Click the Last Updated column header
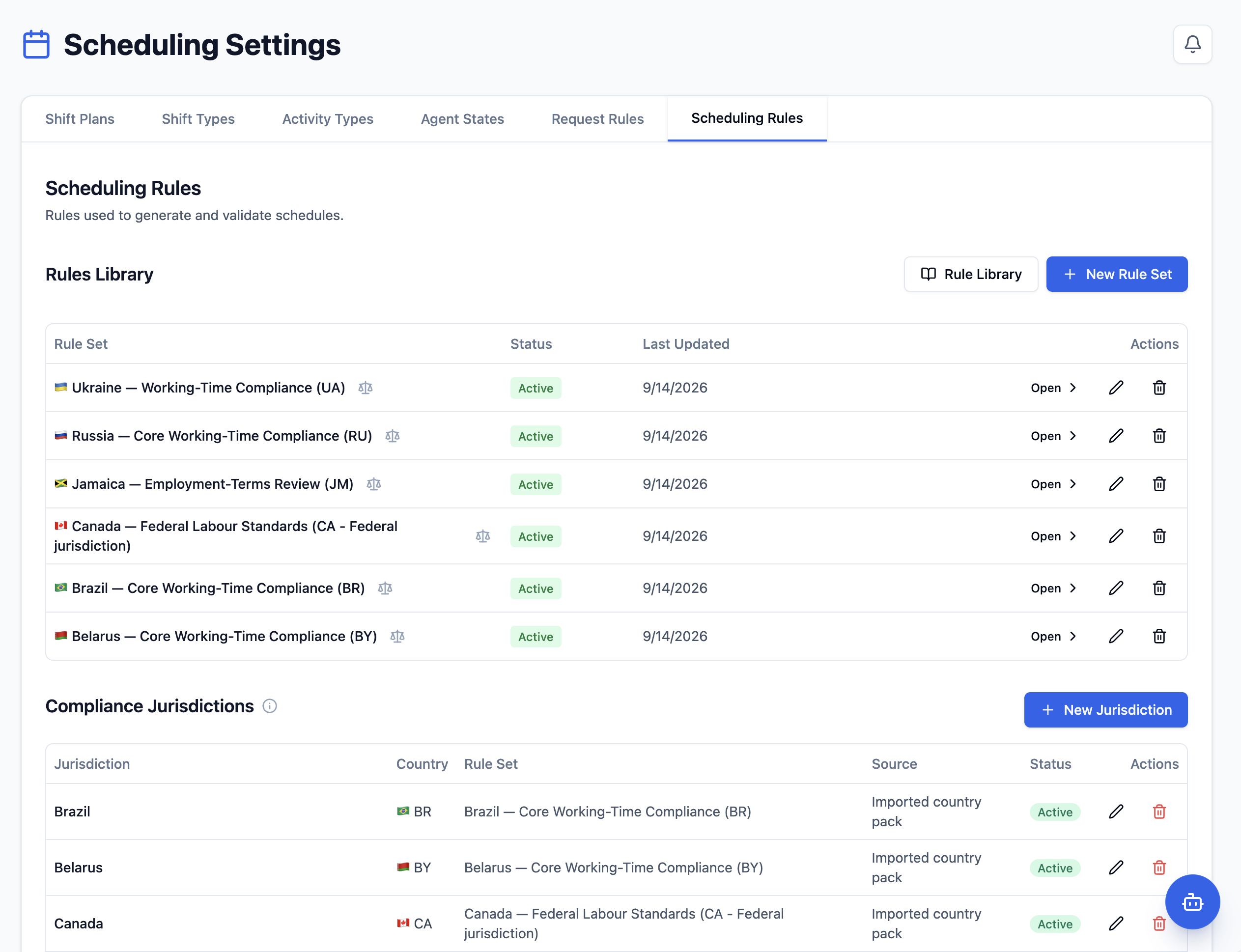 tap(686, 344)
